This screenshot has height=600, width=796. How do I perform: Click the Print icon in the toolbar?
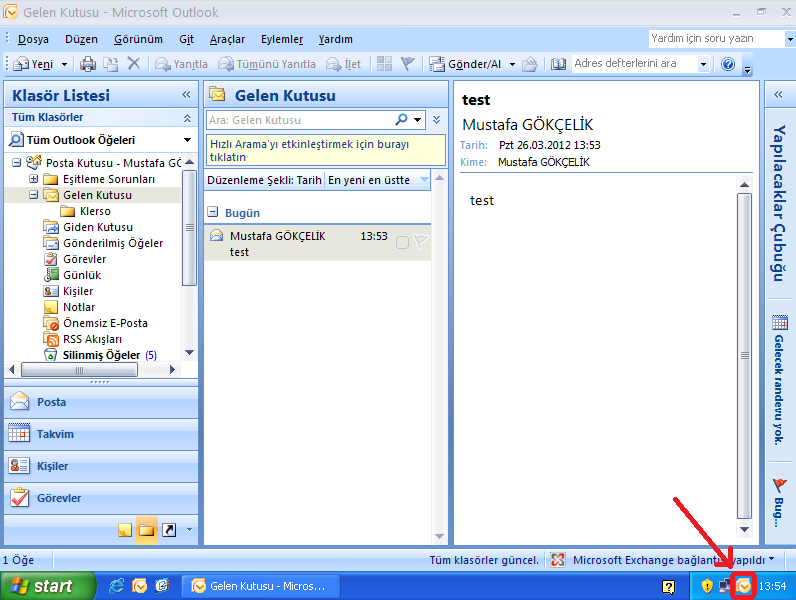click(x=87, y=64)
